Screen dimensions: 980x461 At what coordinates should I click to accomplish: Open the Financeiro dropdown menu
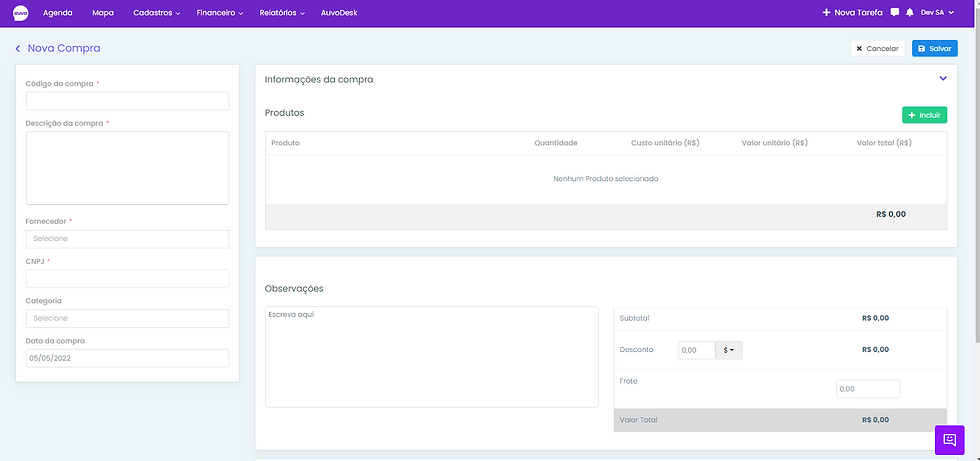[x=219, y=12]
